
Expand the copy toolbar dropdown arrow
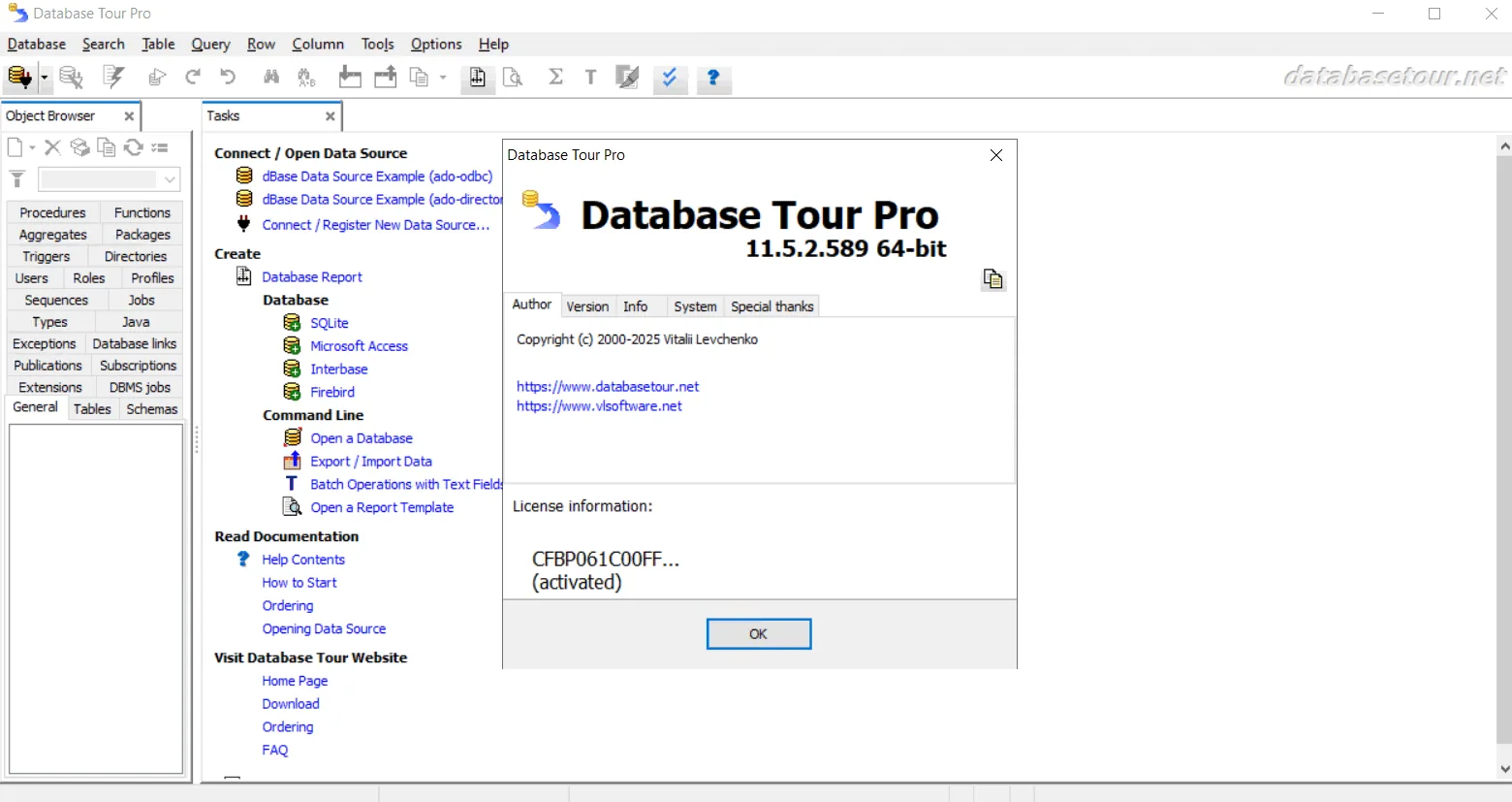(x=443, y=78)
